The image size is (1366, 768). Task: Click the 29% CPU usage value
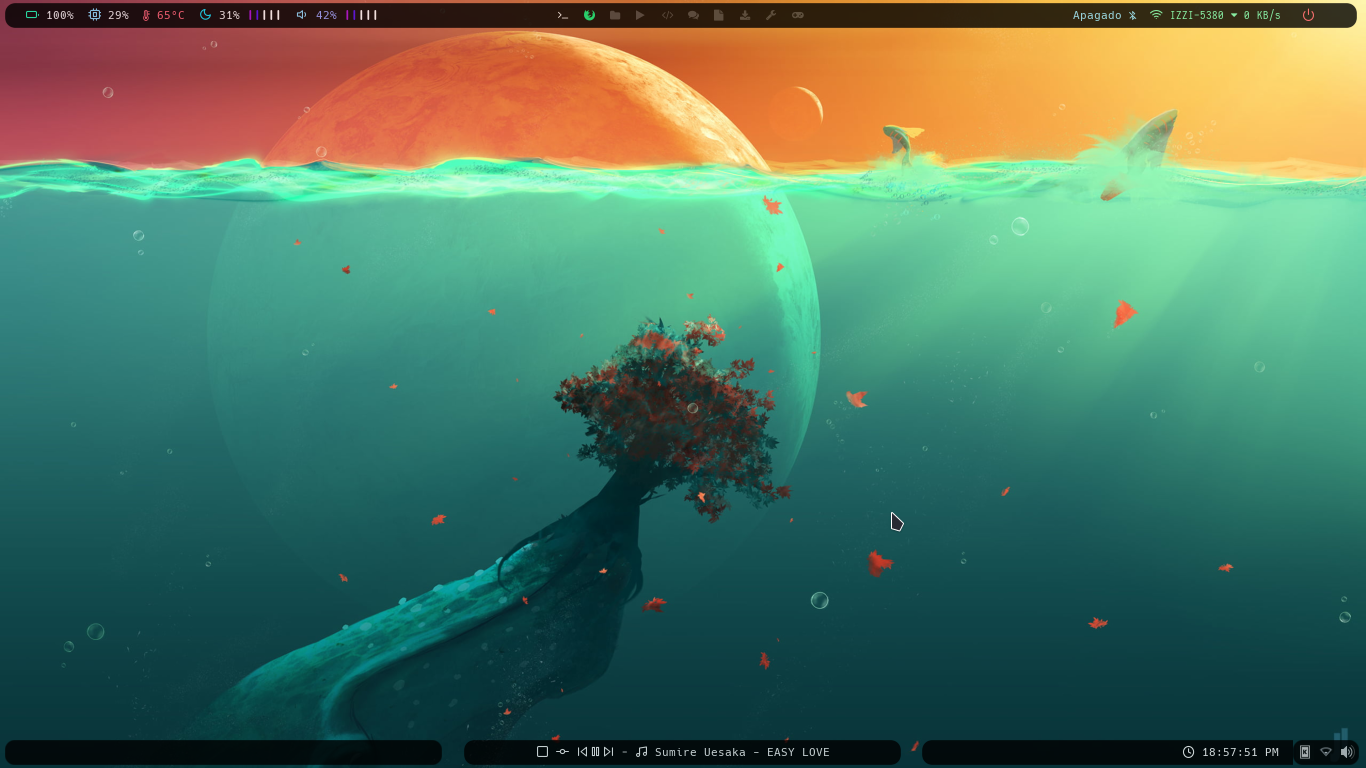coord(118,15)
